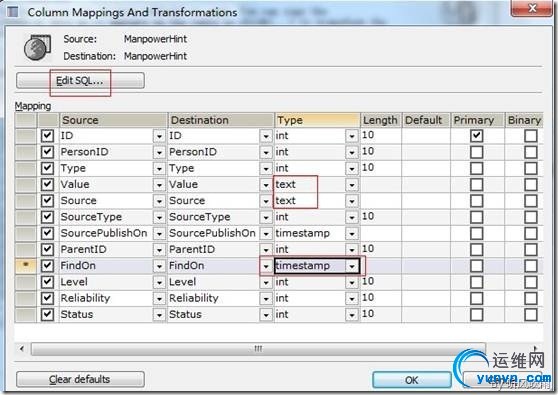The image size is (558, 395).
Task: Click the mapping database icon near Source
Action: (x=37, y=47)
